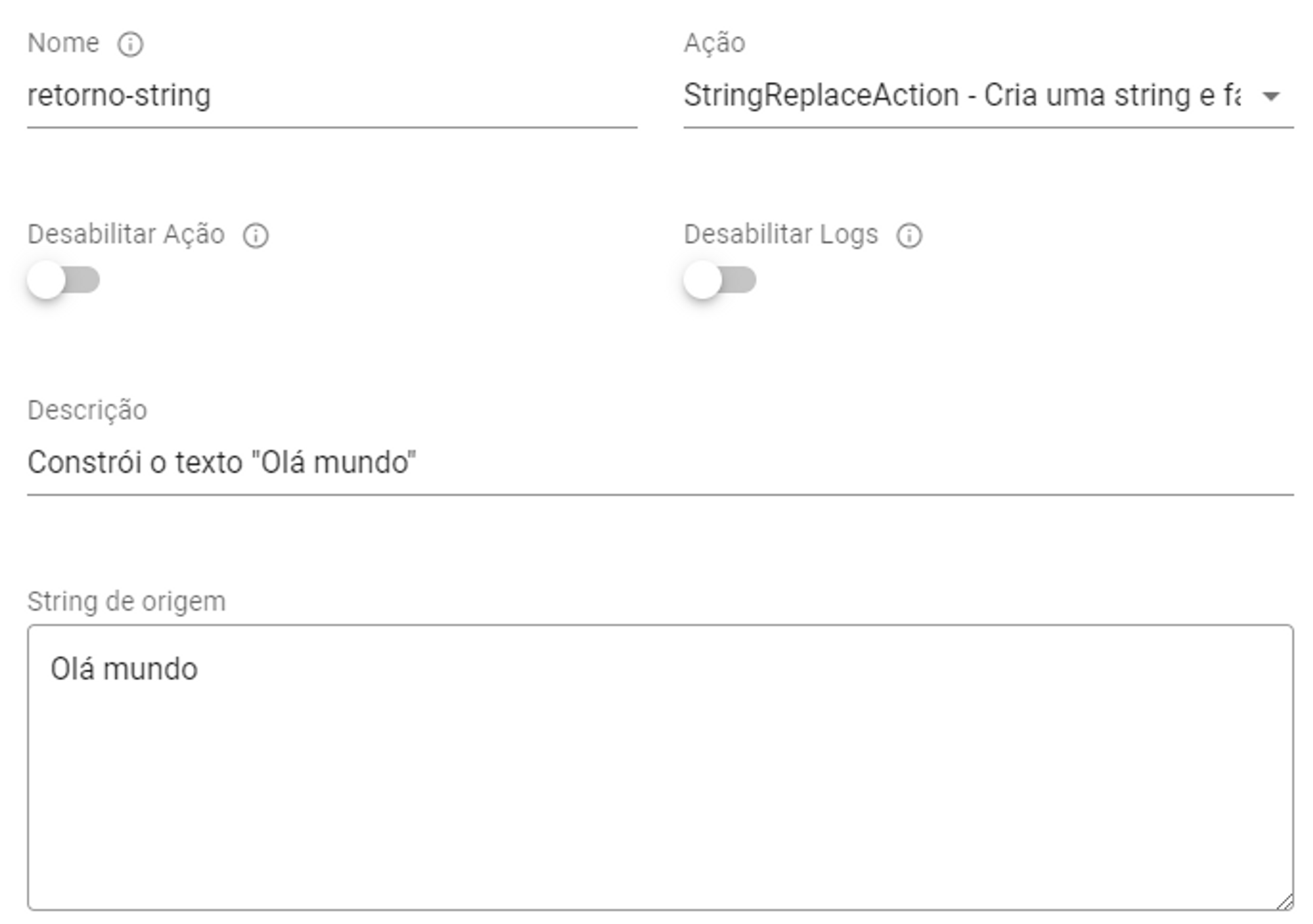The width and height of the screenshot is (1313, 924).
Task: Toggle the Desabilitar Ação switch
Action: pos(64,280)
